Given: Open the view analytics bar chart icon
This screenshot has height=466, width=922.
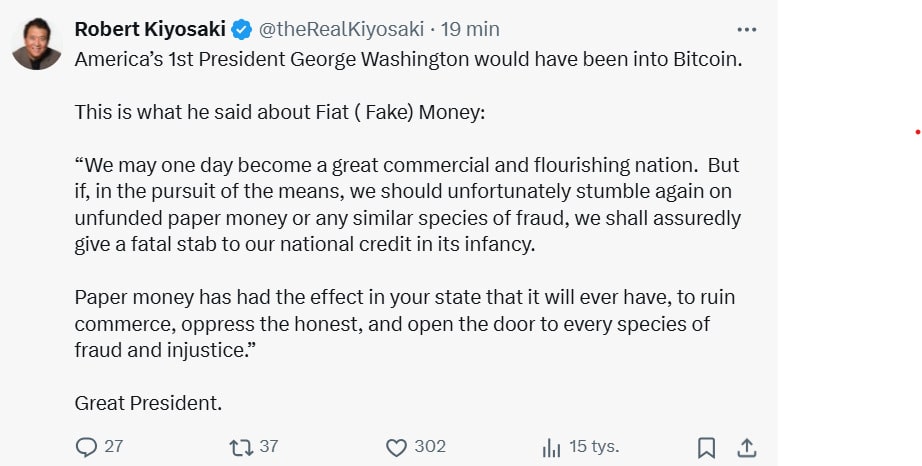Looking at the screenshot, I should point(551,447).
